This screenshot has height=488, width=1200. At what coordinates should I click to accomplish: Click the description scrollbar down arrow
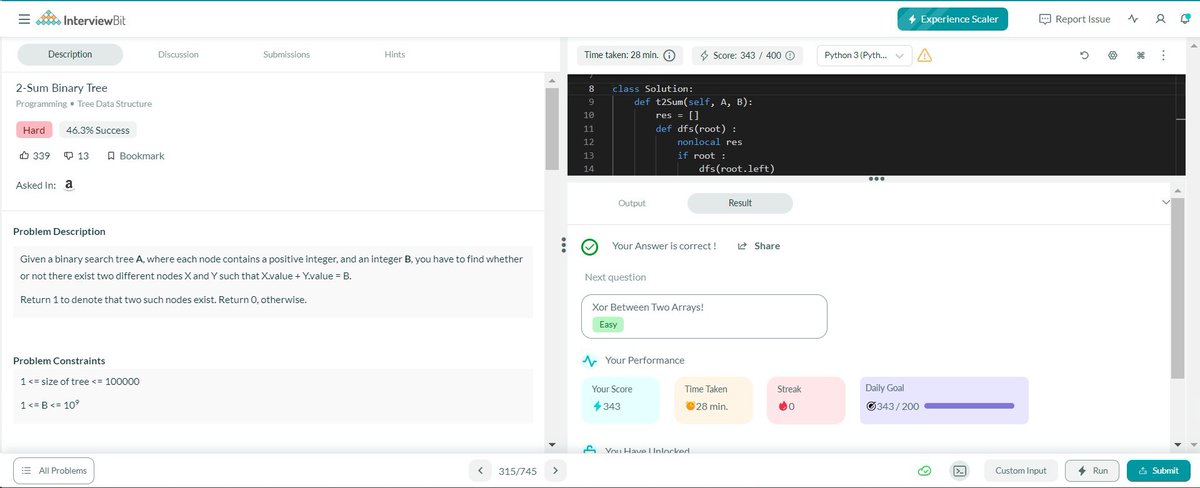click(x=552, y=443)
